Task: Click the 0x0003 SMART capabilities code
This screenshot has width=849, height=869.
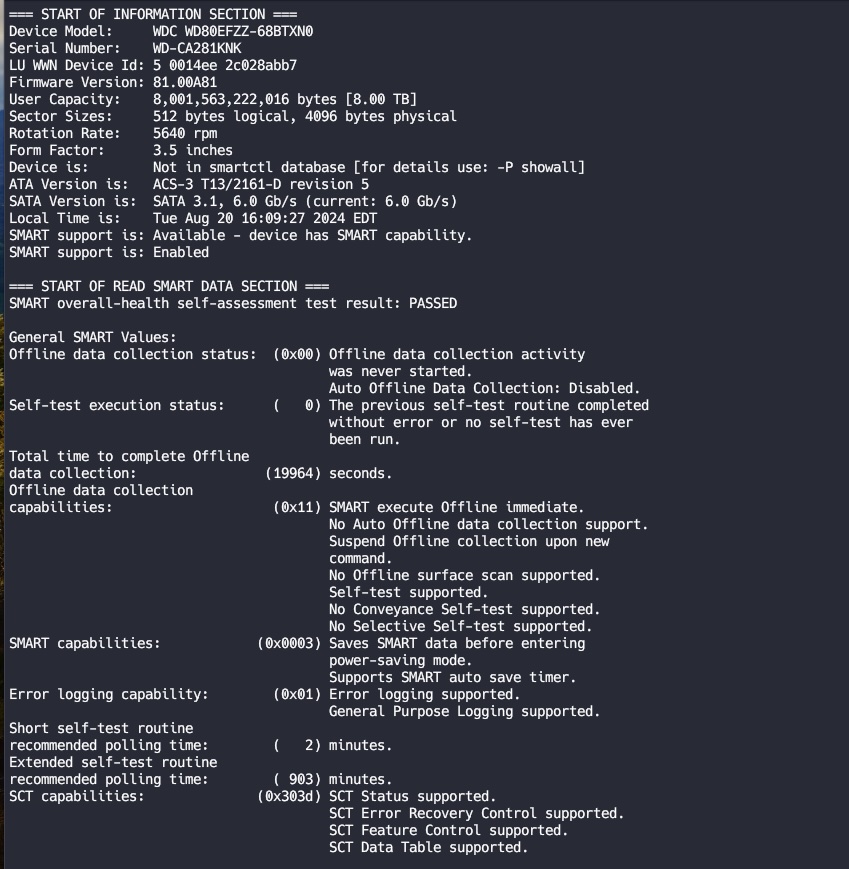Action: point(289,643)
